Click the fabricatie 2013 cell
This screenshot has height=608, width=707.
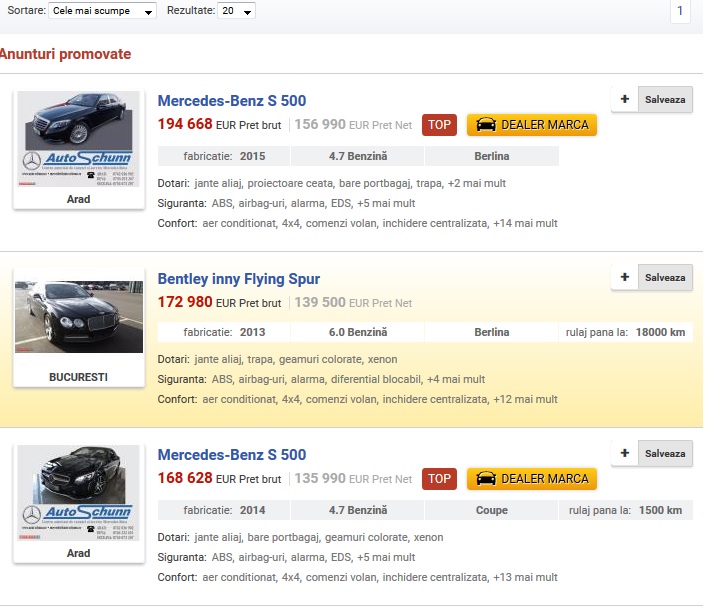coord(224,332)
